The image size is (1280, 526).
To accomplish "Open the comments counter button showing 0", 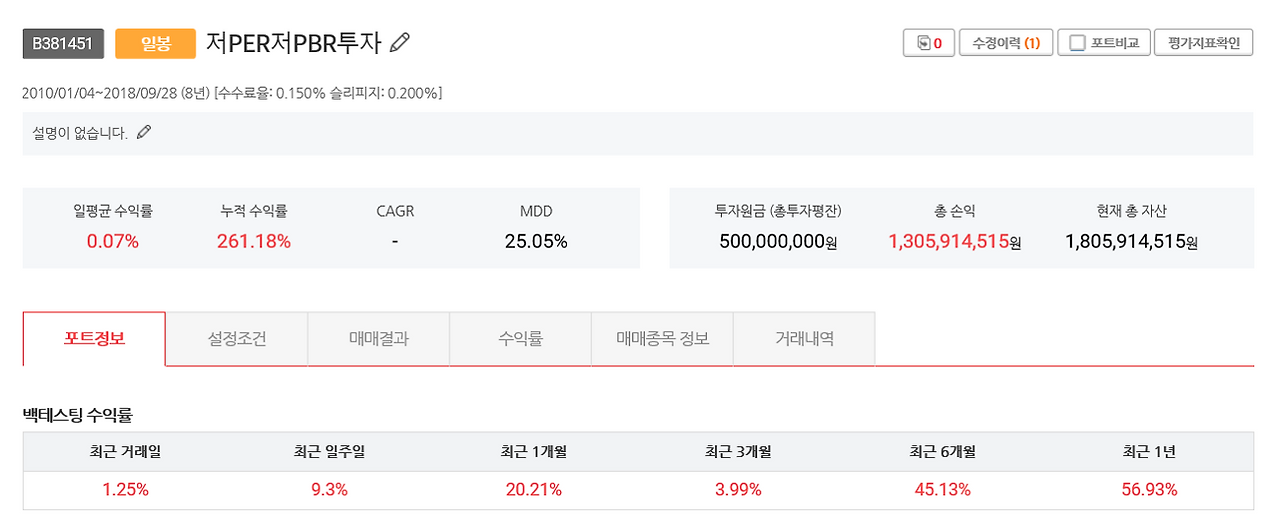I will [928, 43].
